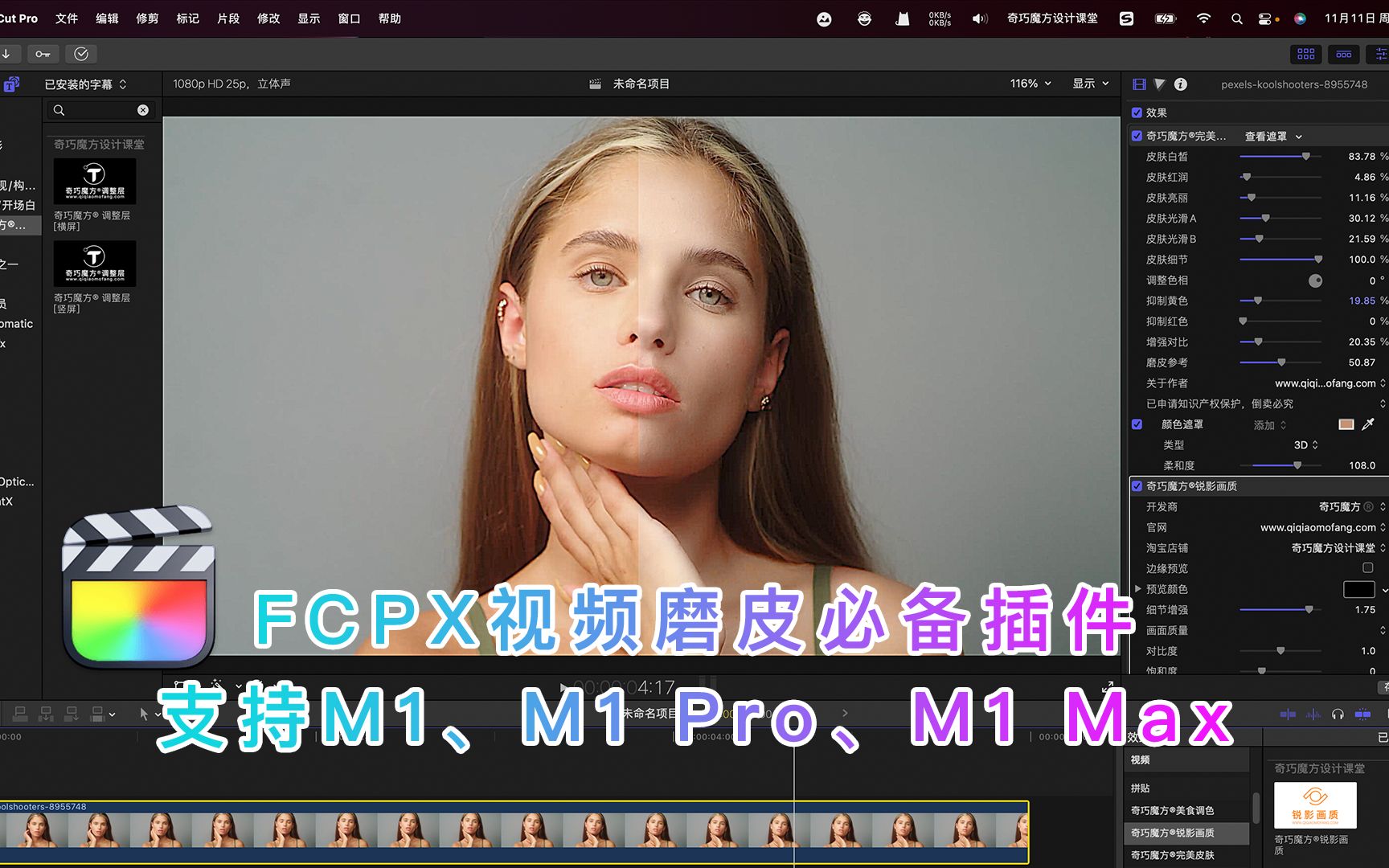Click the title browser search field
The height and width of the screenshot is (868, 1389).
[100, 110]
